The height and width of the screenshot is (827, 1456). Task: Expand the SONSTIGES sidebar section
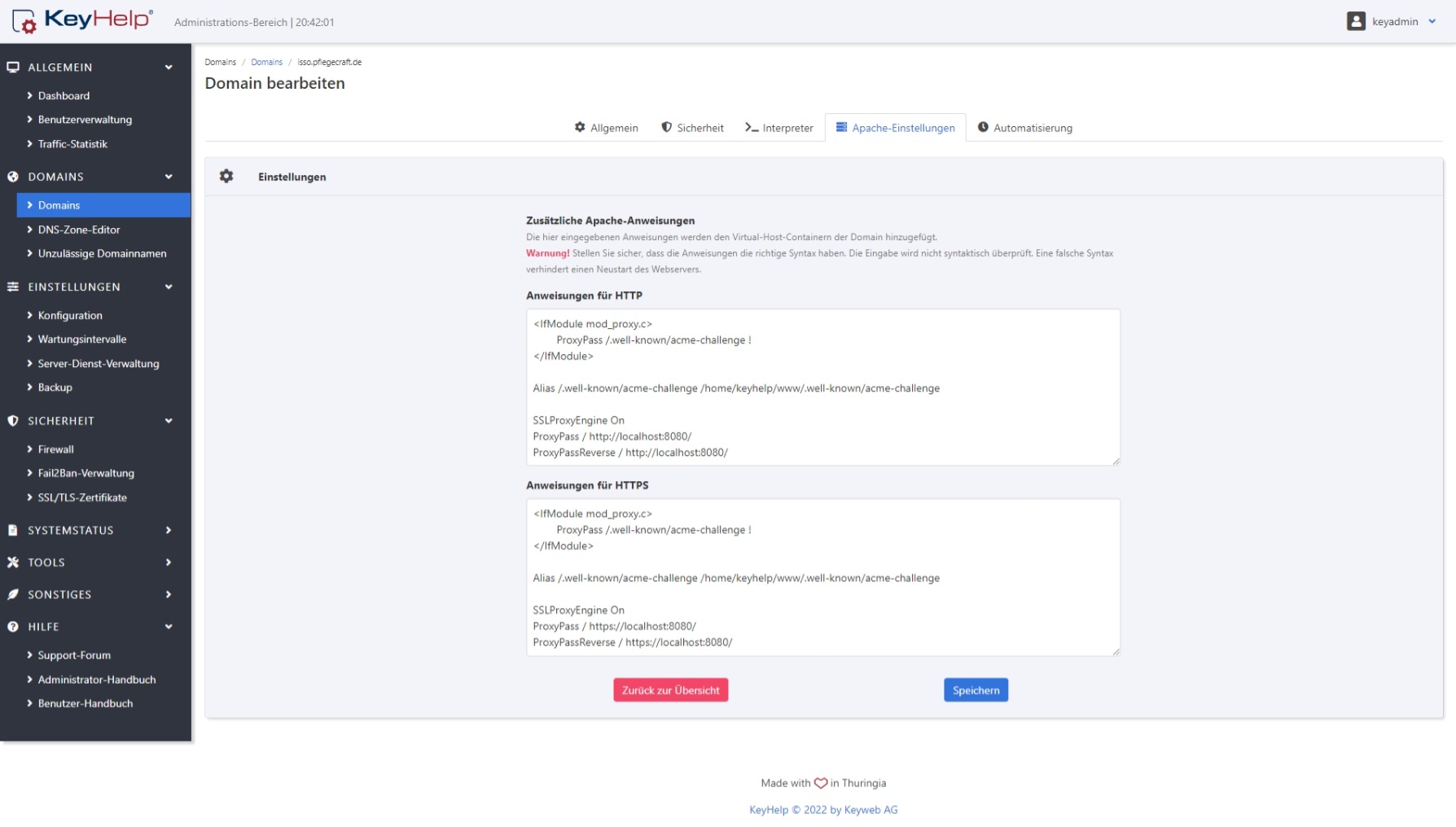click(x=169, y=594)
